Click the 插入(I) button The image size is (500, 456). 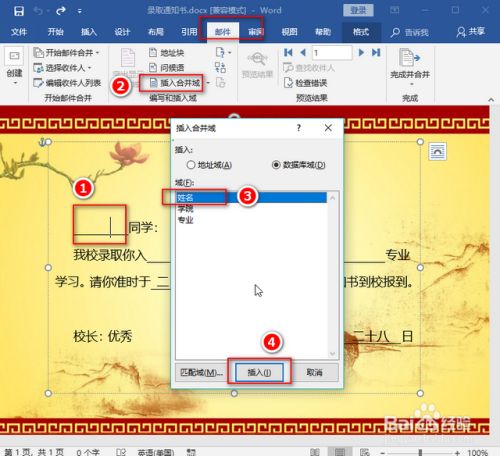pos(259,372)
